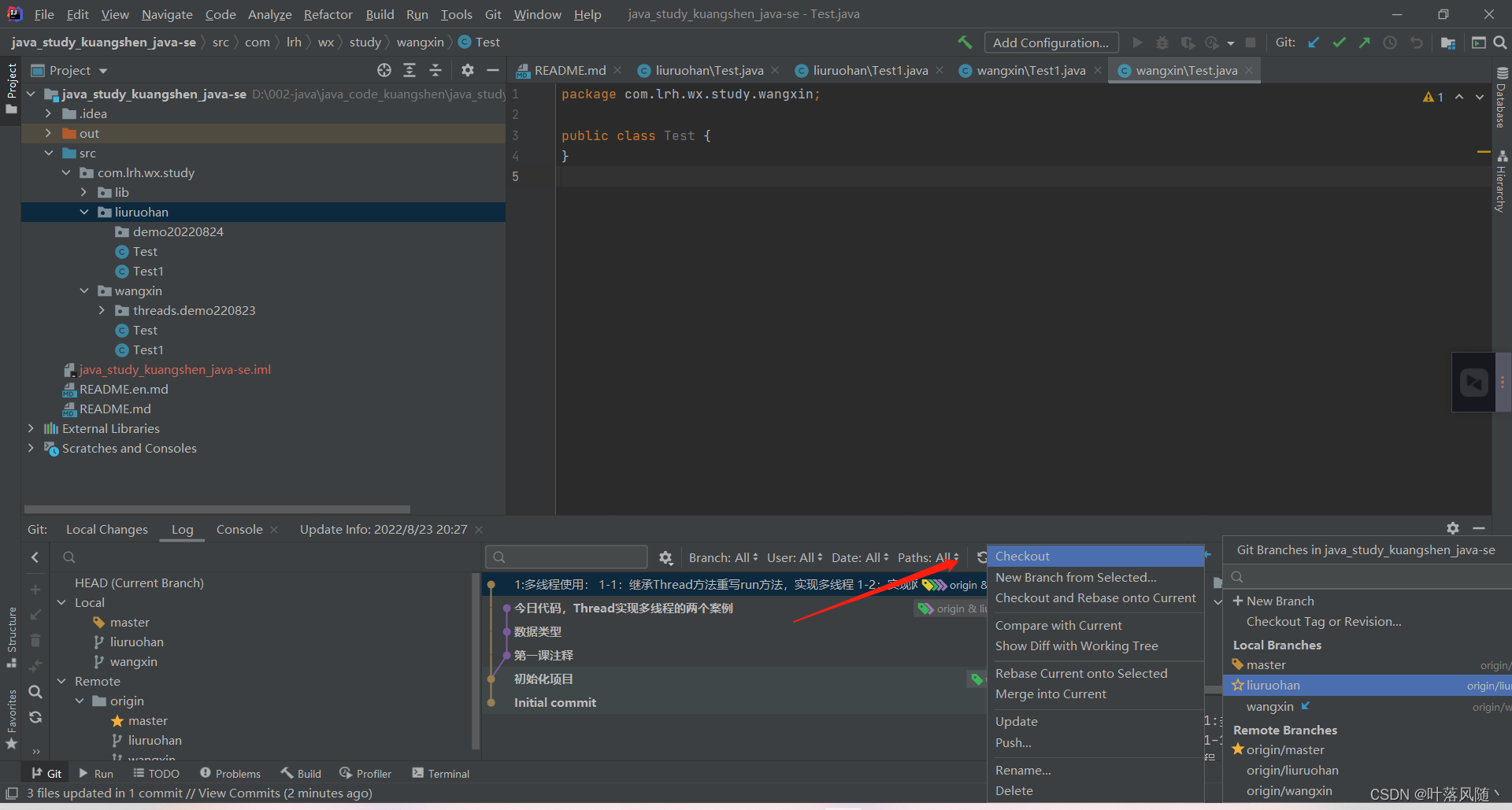Image resolution: width=1512 pixels, height=810 pixels.
Task: Click the Project Structure icon in toolbar
Action: pyautogui.click(x=1447, y=43)
